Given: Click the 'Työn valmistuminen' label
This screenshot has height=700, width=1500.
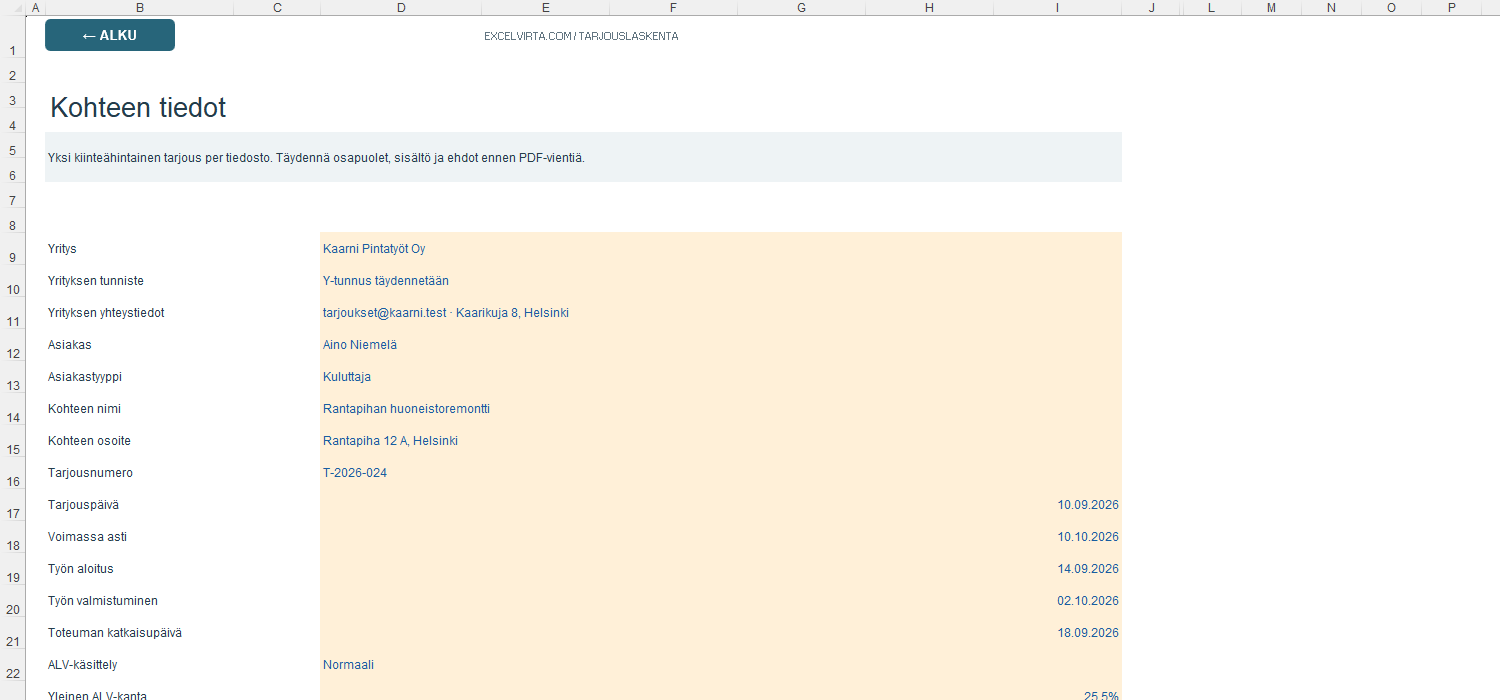Looking at the screenshot, I should point(103,601).
